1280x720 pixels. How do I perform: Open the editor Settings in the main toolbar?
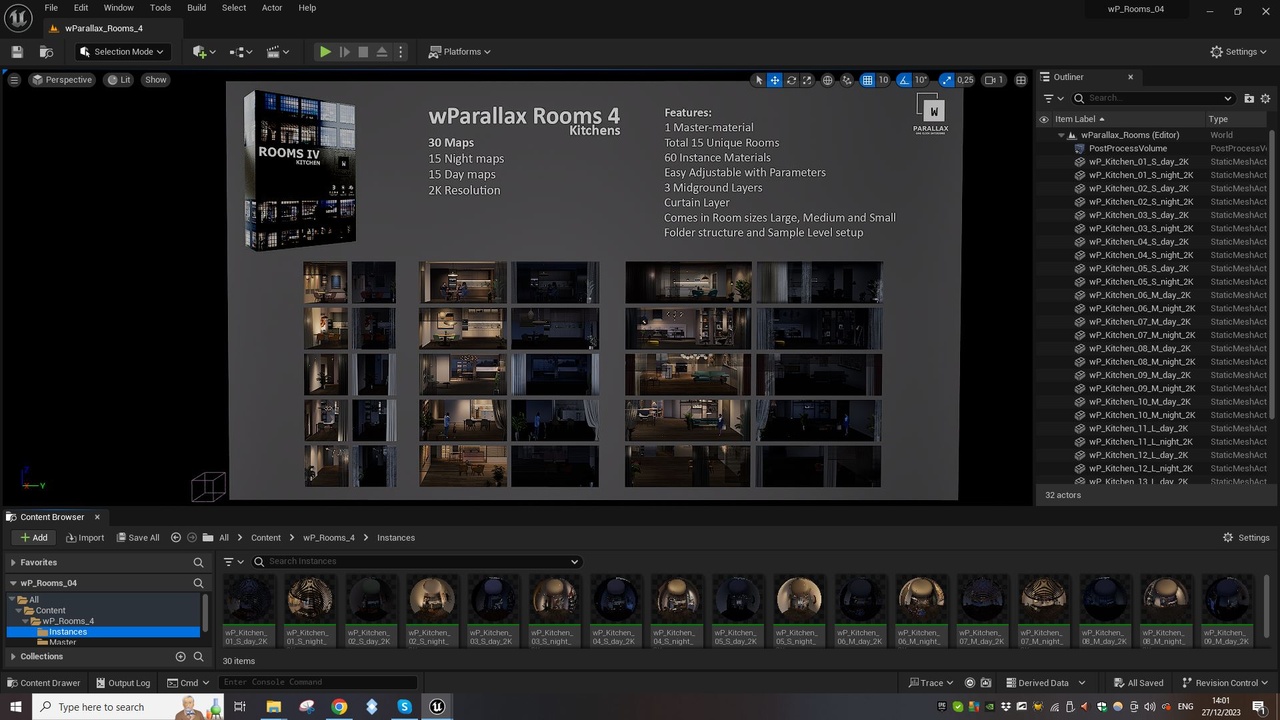pyautogui.click(x=1240, y=52)
